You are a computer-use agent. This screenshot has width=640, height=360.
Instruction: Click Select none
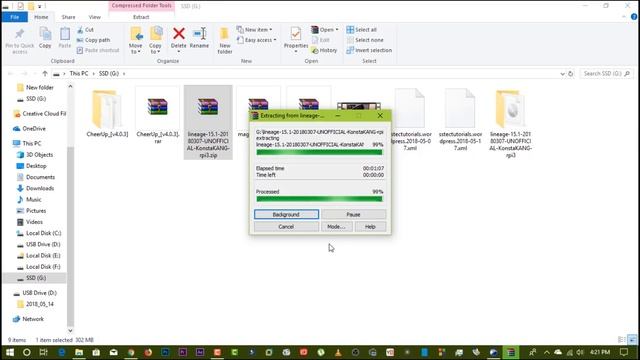click(365, 40)
